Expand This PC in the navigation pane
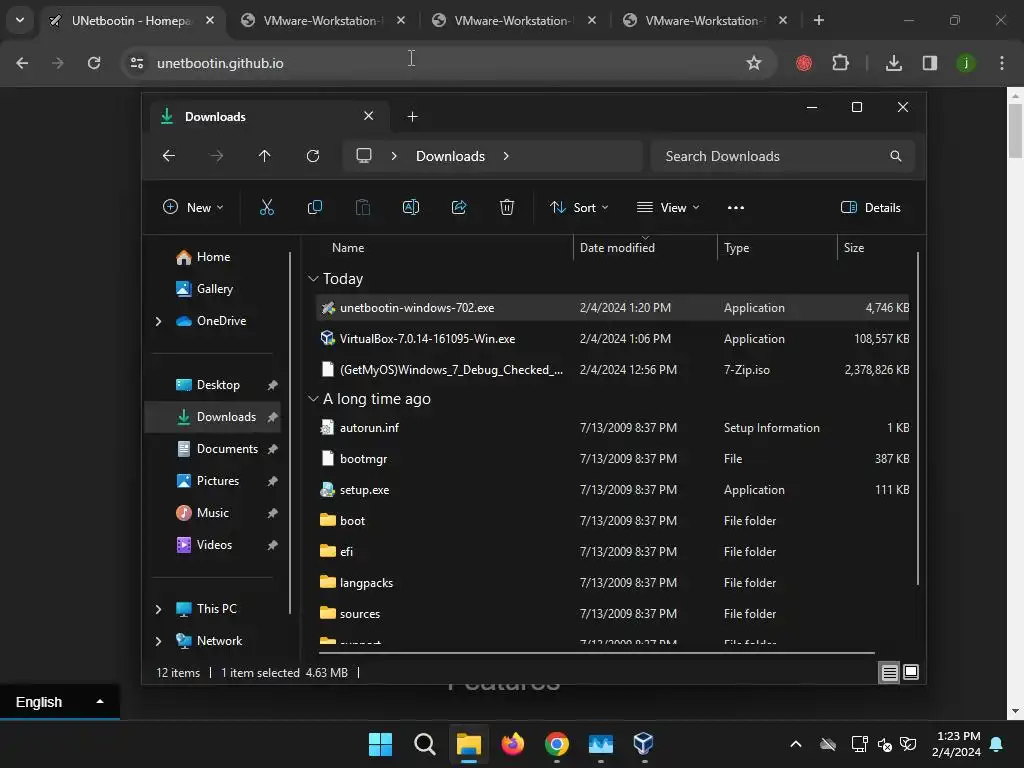 click(158, 609)
